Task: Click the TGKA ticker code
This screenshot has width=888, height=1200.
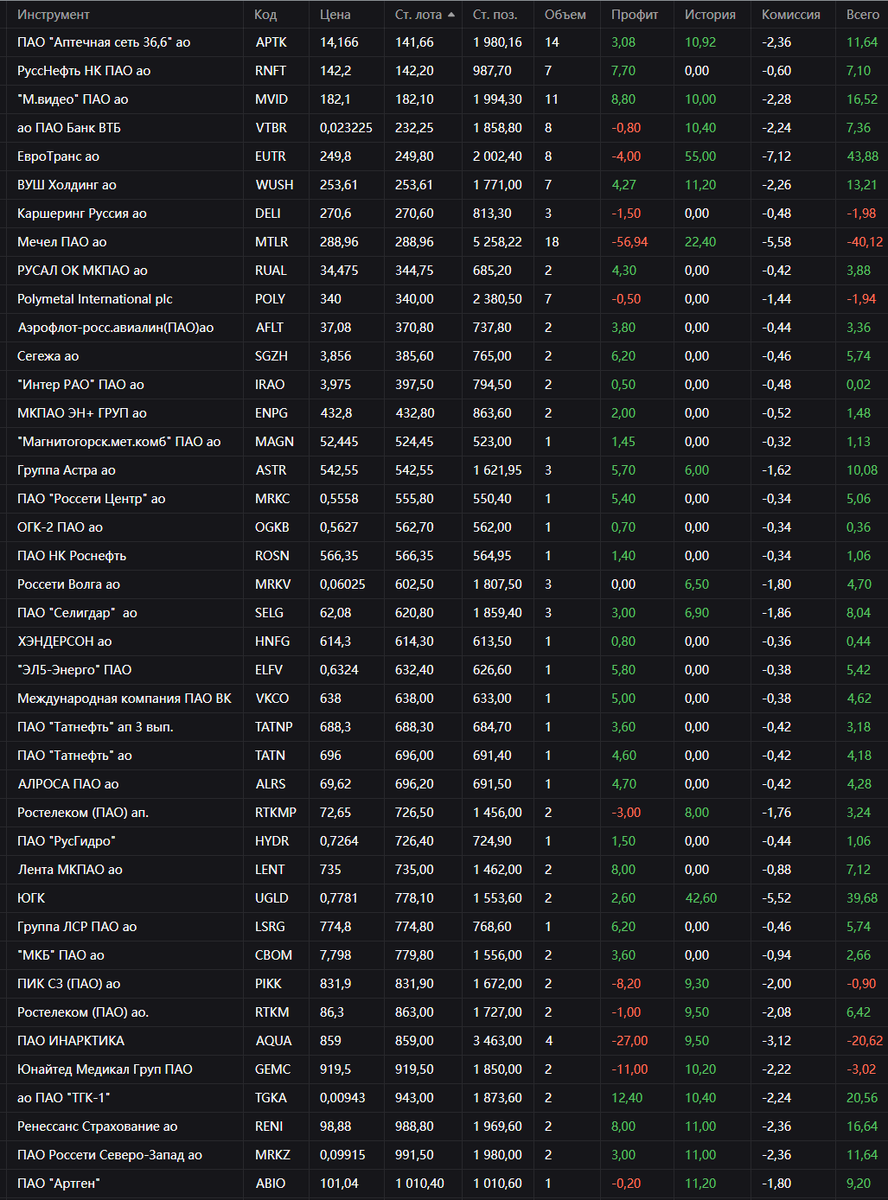Action: 271,1097
